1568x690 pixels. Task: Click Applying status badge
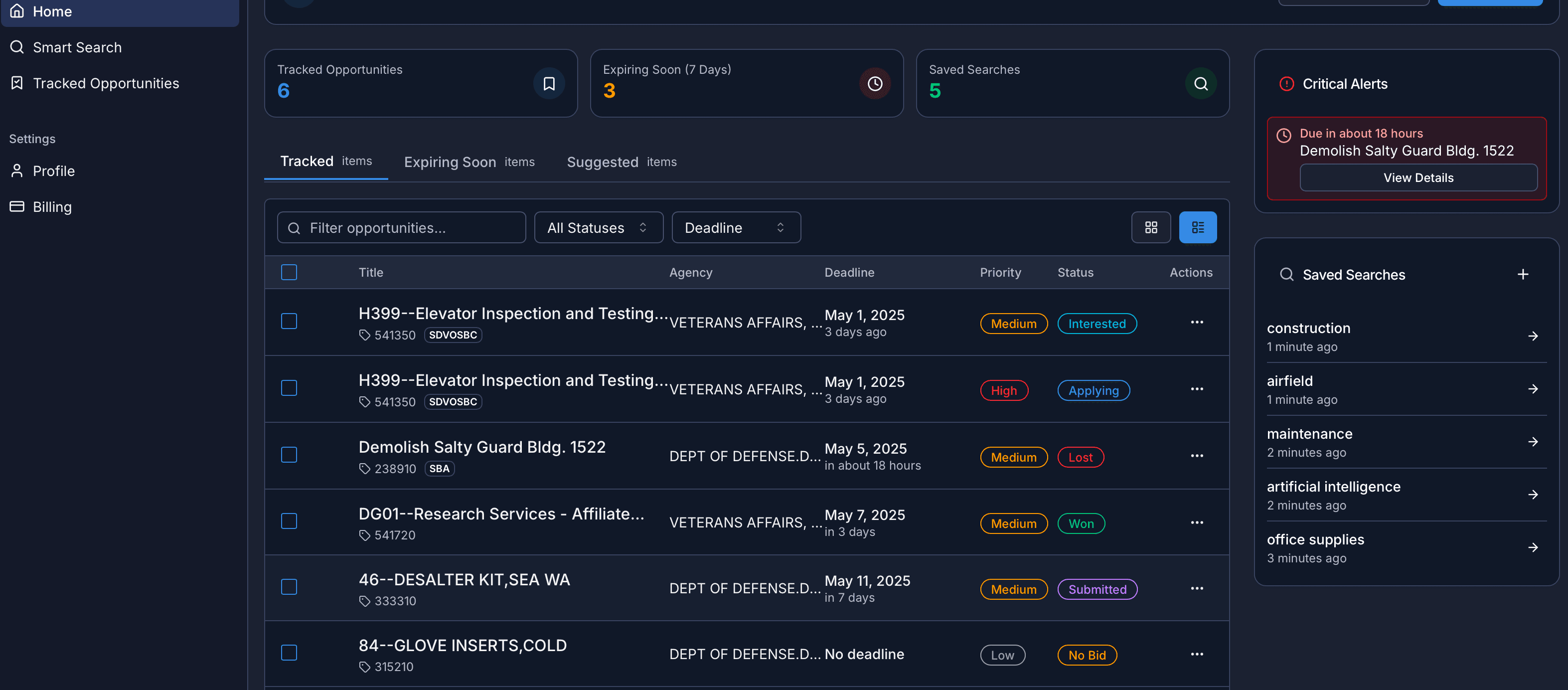(1093, 391)
